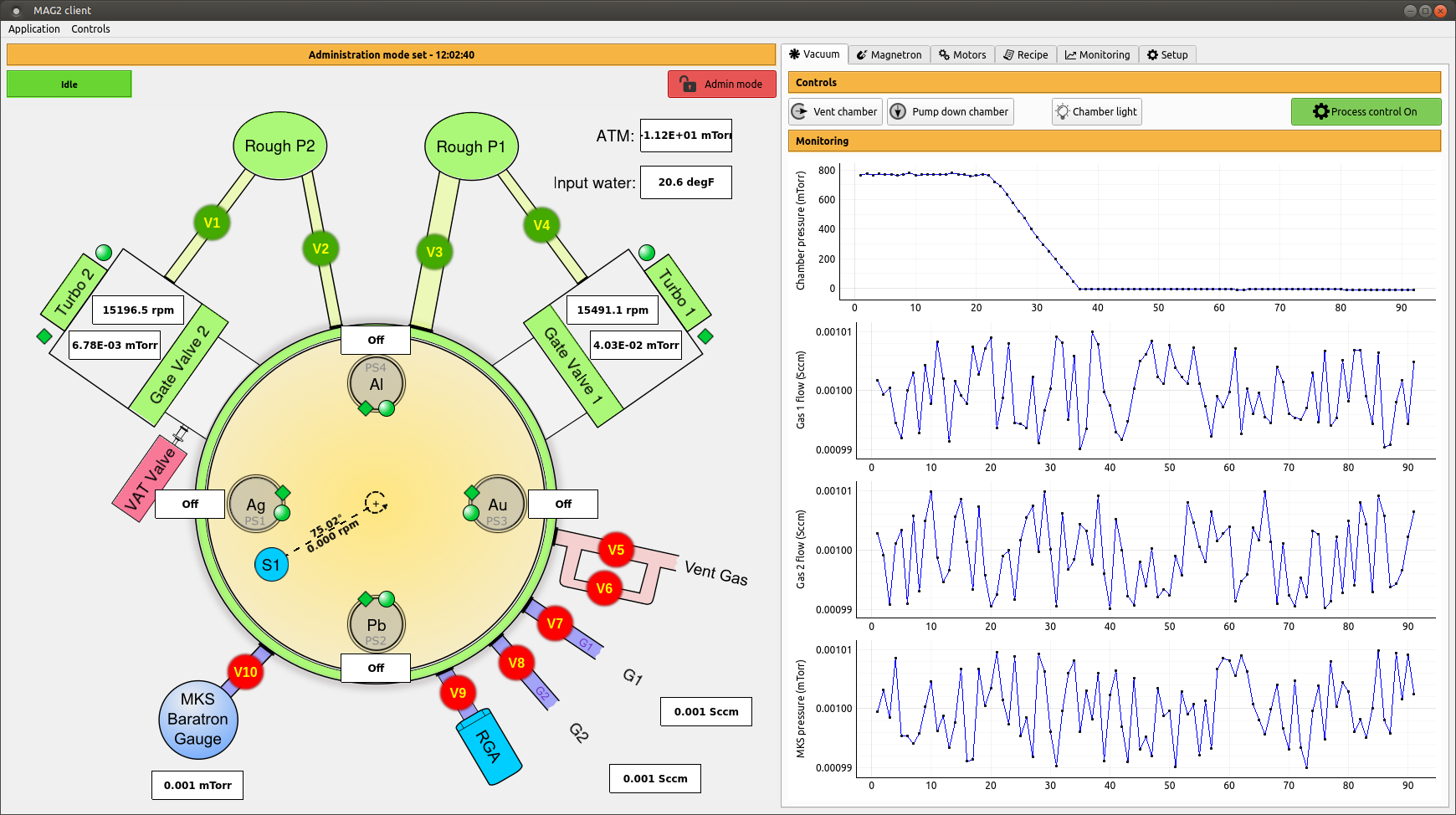Toggle the Admin mode lock button
The height and width of the screenshot is (815, 1456).
click(x=721, y=85)
